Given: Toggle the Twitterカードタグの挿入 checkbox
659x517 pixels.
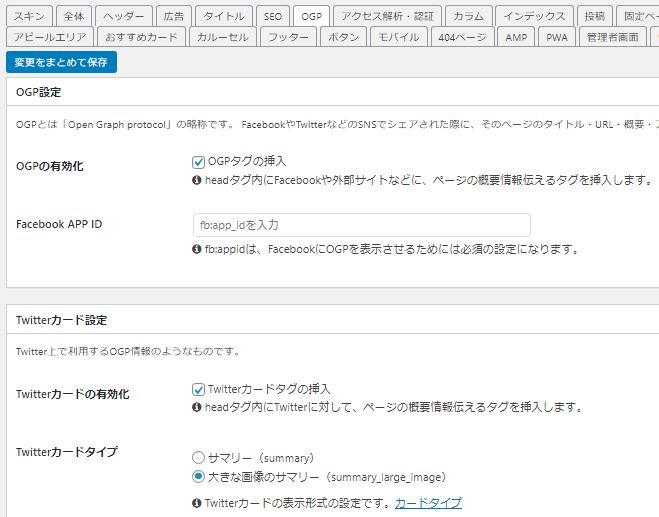Looking at the screenshot, I should point(198,390).
